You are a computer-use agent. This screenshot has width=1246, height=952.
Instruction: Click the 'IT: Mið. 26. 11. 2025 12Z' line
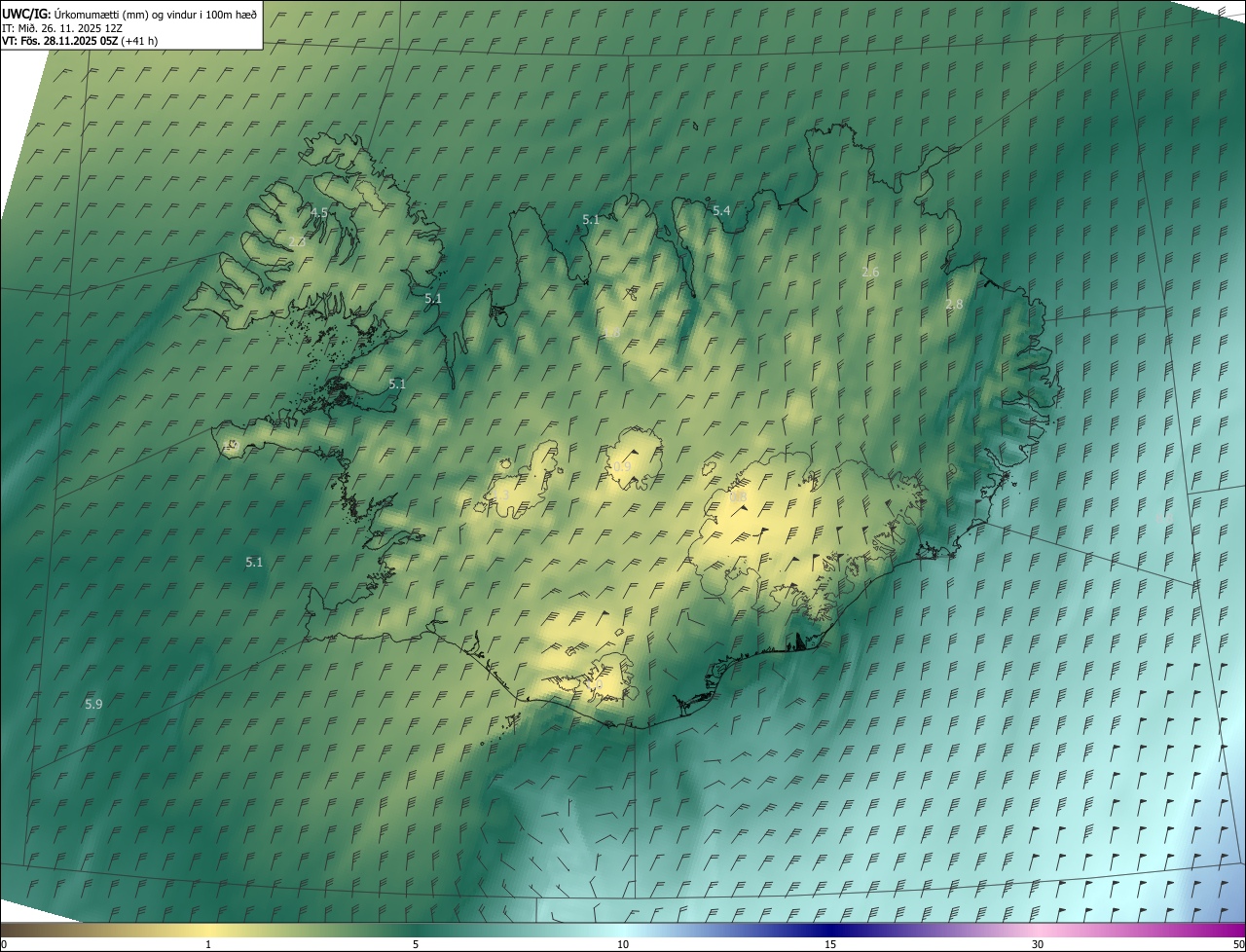(x=61, y=28)
